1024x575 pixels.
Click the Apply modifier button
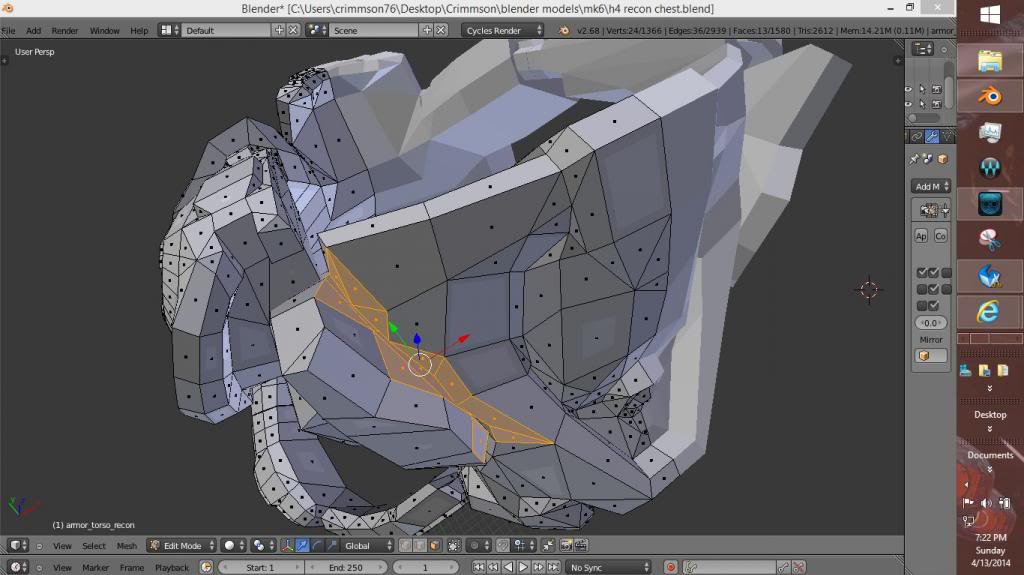[x=922, y=236]
